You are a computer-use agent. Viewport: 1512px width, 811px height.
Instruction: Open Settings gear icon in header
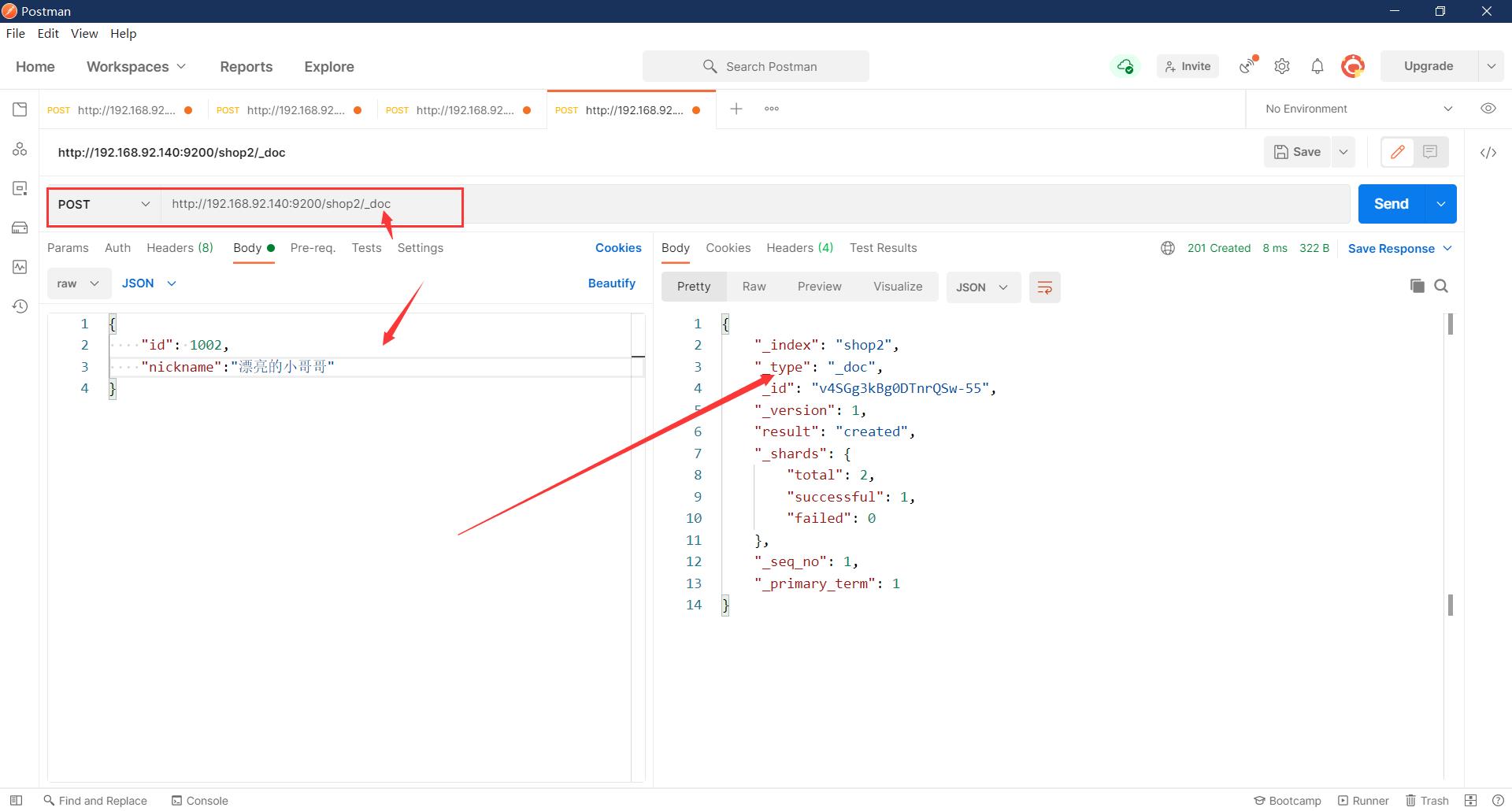[1282, 66]
